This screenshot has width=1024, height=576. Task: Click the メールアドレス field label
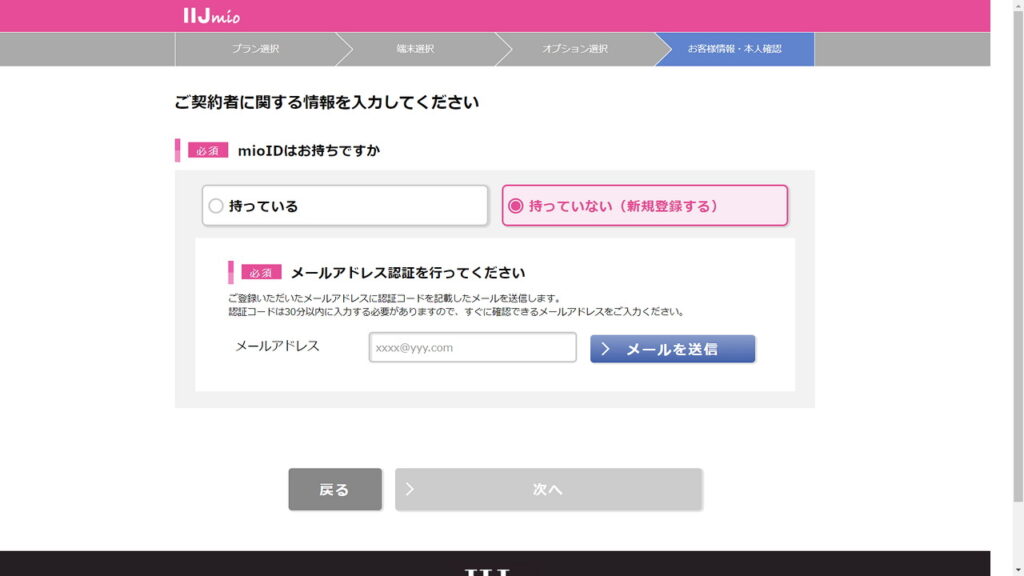pyautogui.click(x=277, y=346)
